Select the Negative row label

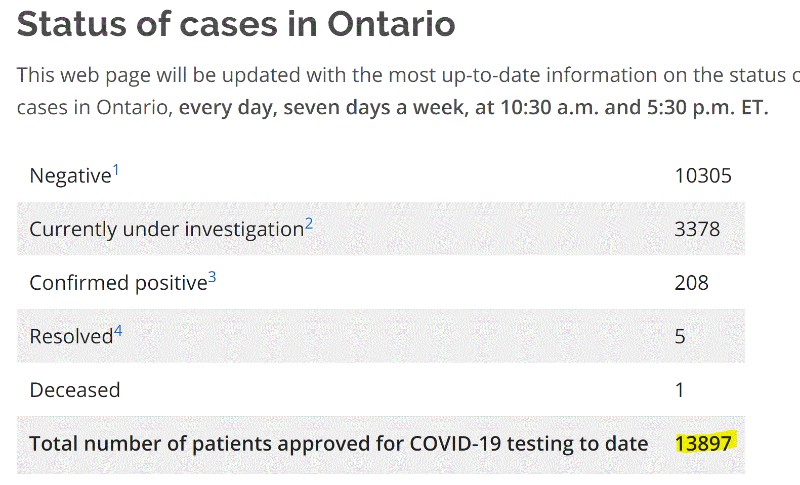(70, 176)
